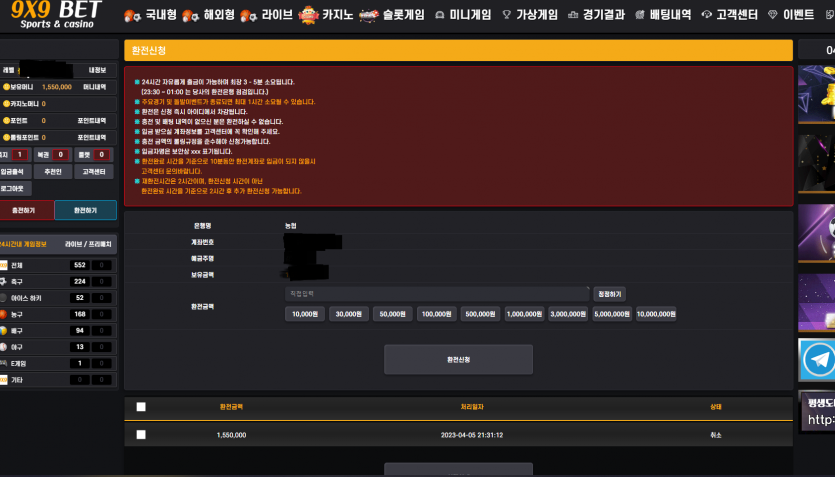The height and width of the screenshot is (477, 835).
Task: Check the select-all checkbox in table header
Action: 141,407
